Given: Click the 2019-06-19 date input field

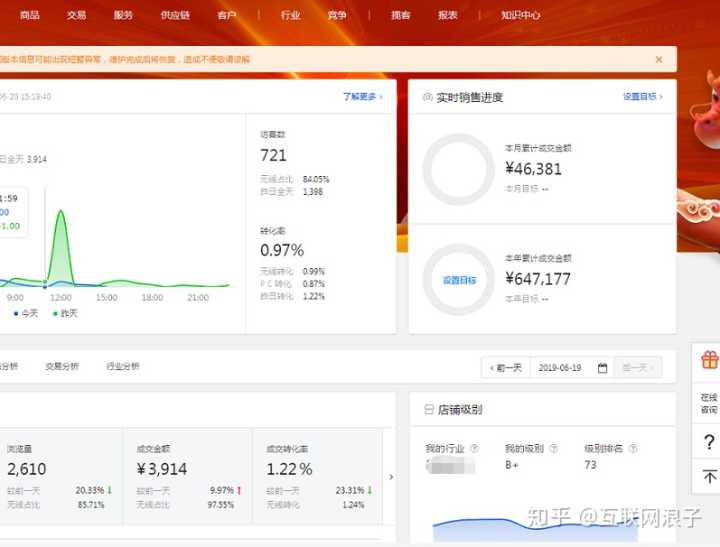Looking at the screenshot, I should coord(560,368).
